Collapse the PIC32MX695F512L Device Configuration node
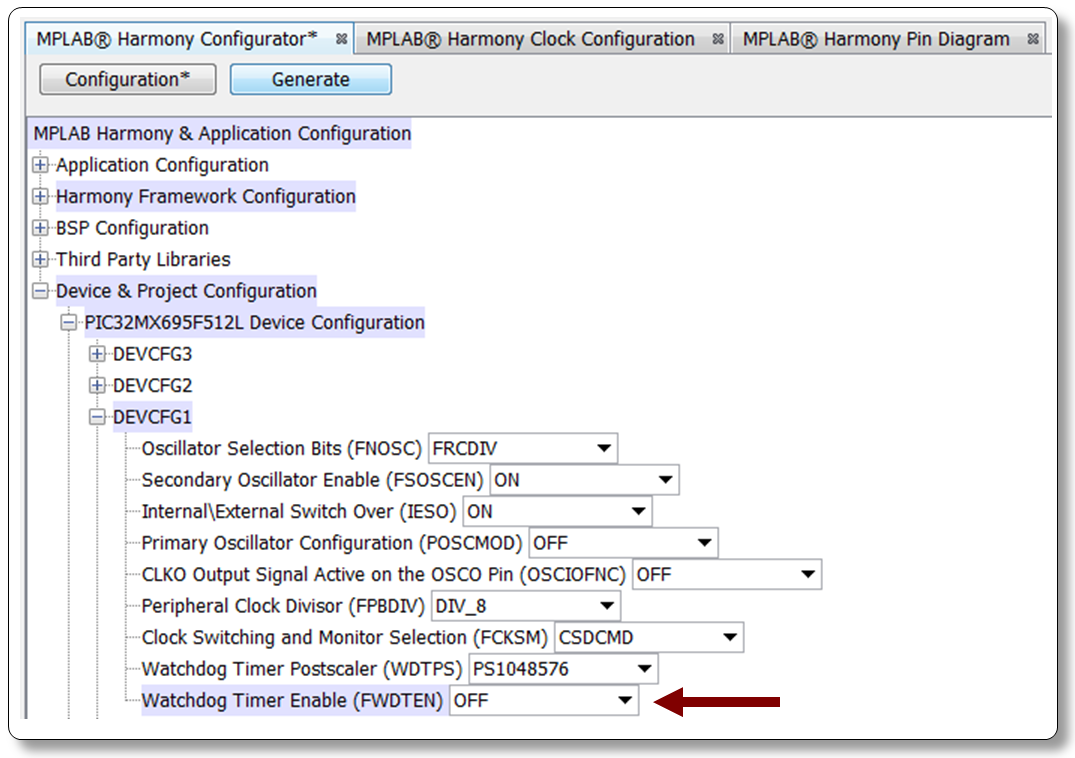Image resolution: width=1075 pixels, height=758 pixels. (68, 323)
